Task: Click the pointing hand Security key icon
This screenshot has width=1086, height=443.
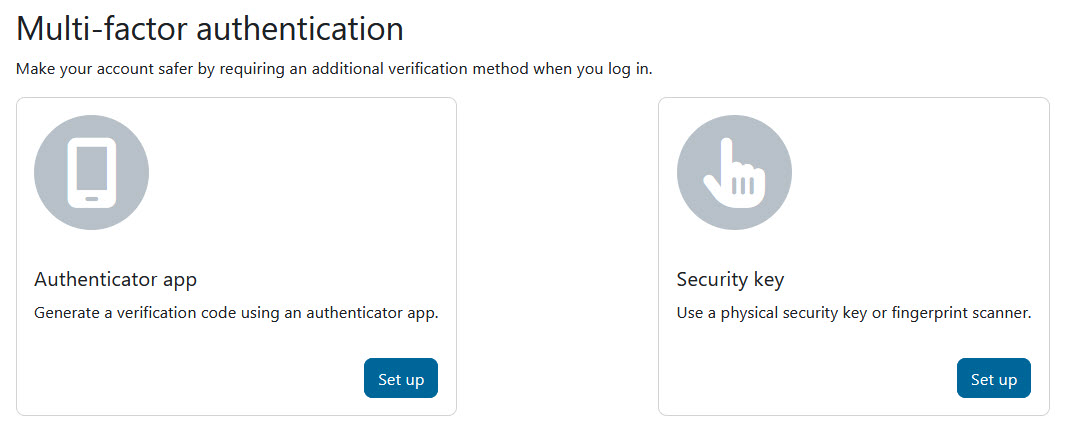Action: pyautogui.click(x=734, y=172)
